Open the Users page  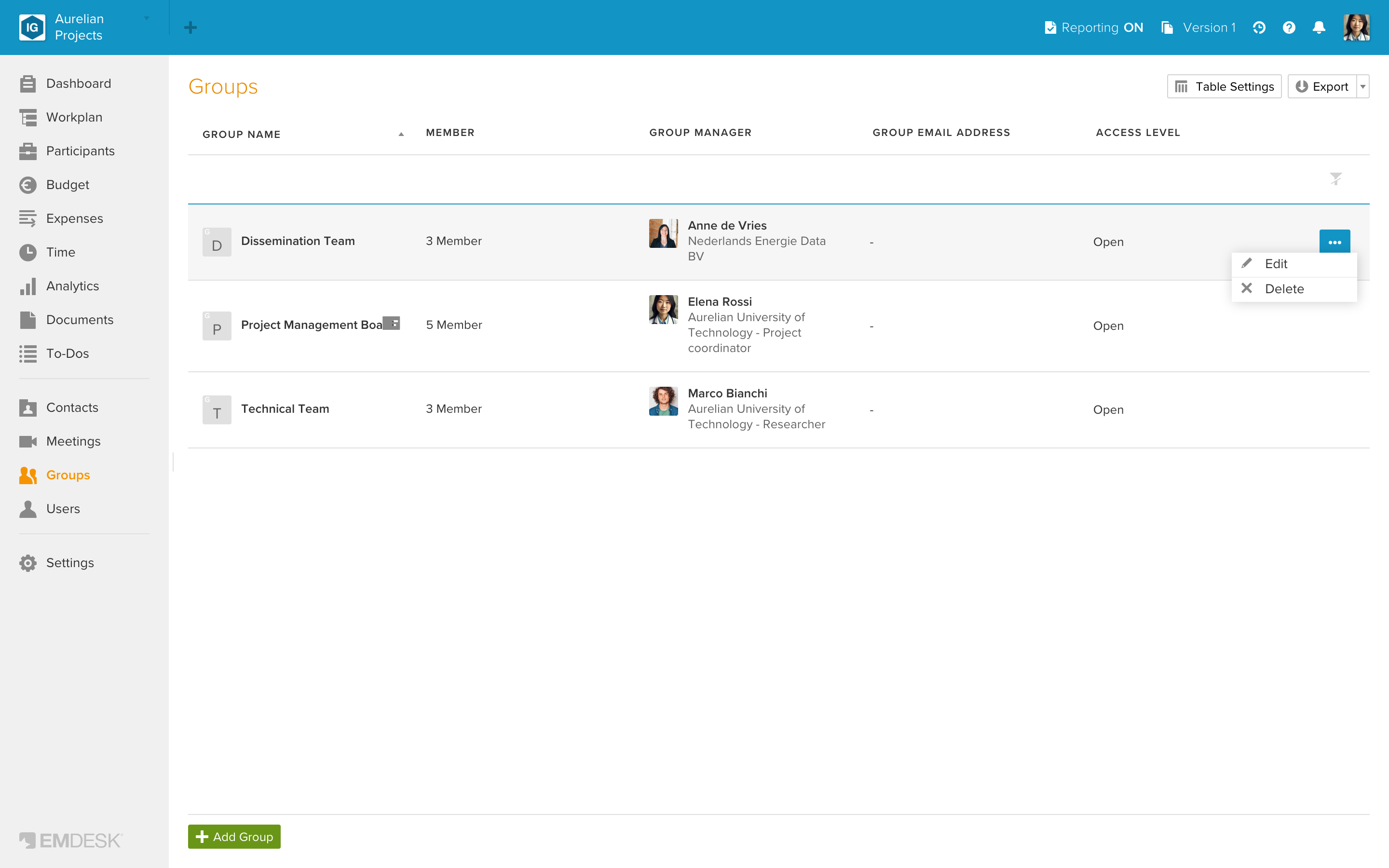coord(50,509)
